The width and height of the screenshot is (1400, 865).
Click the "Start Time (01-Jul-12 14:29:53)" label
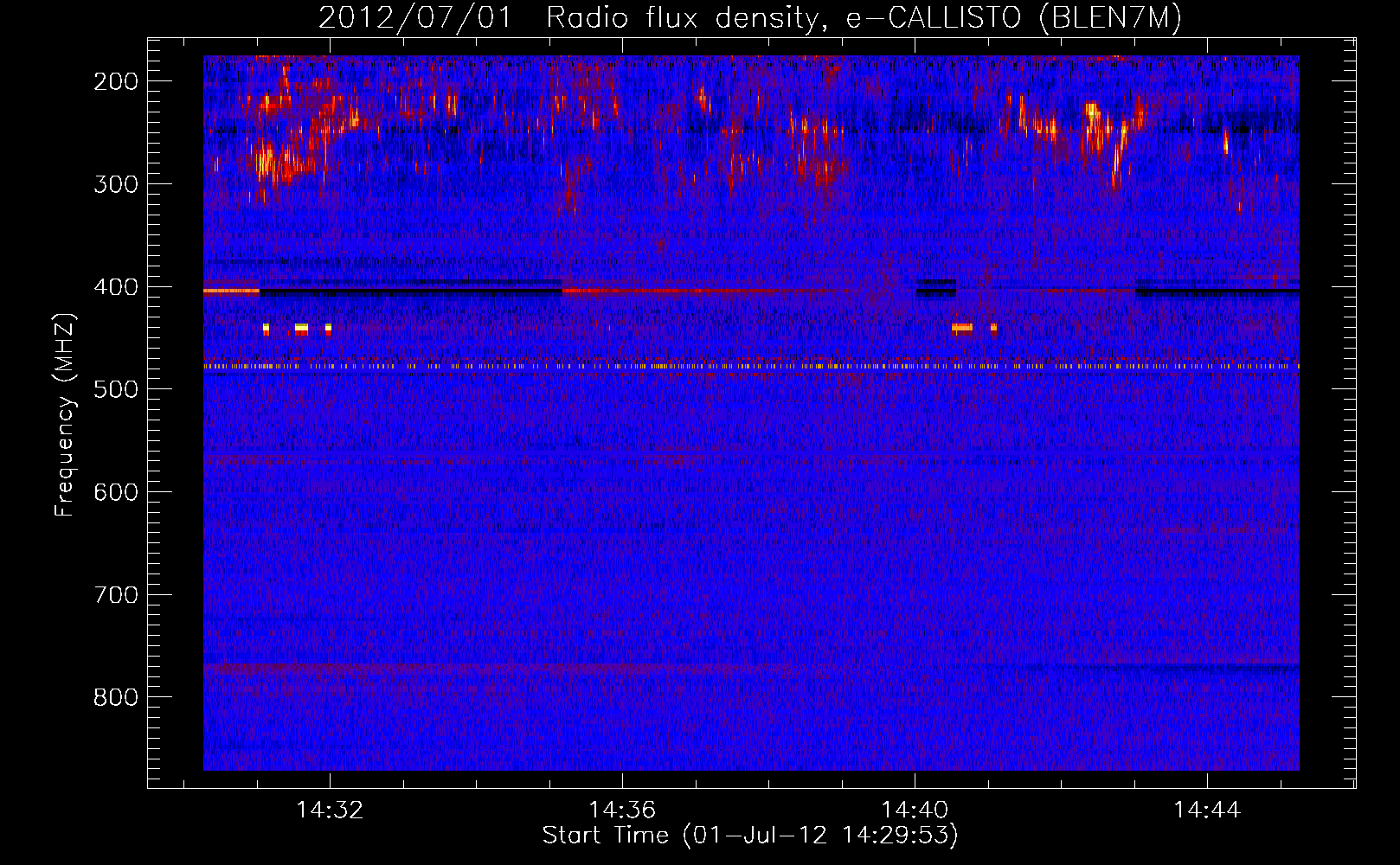tap(750, 836)
